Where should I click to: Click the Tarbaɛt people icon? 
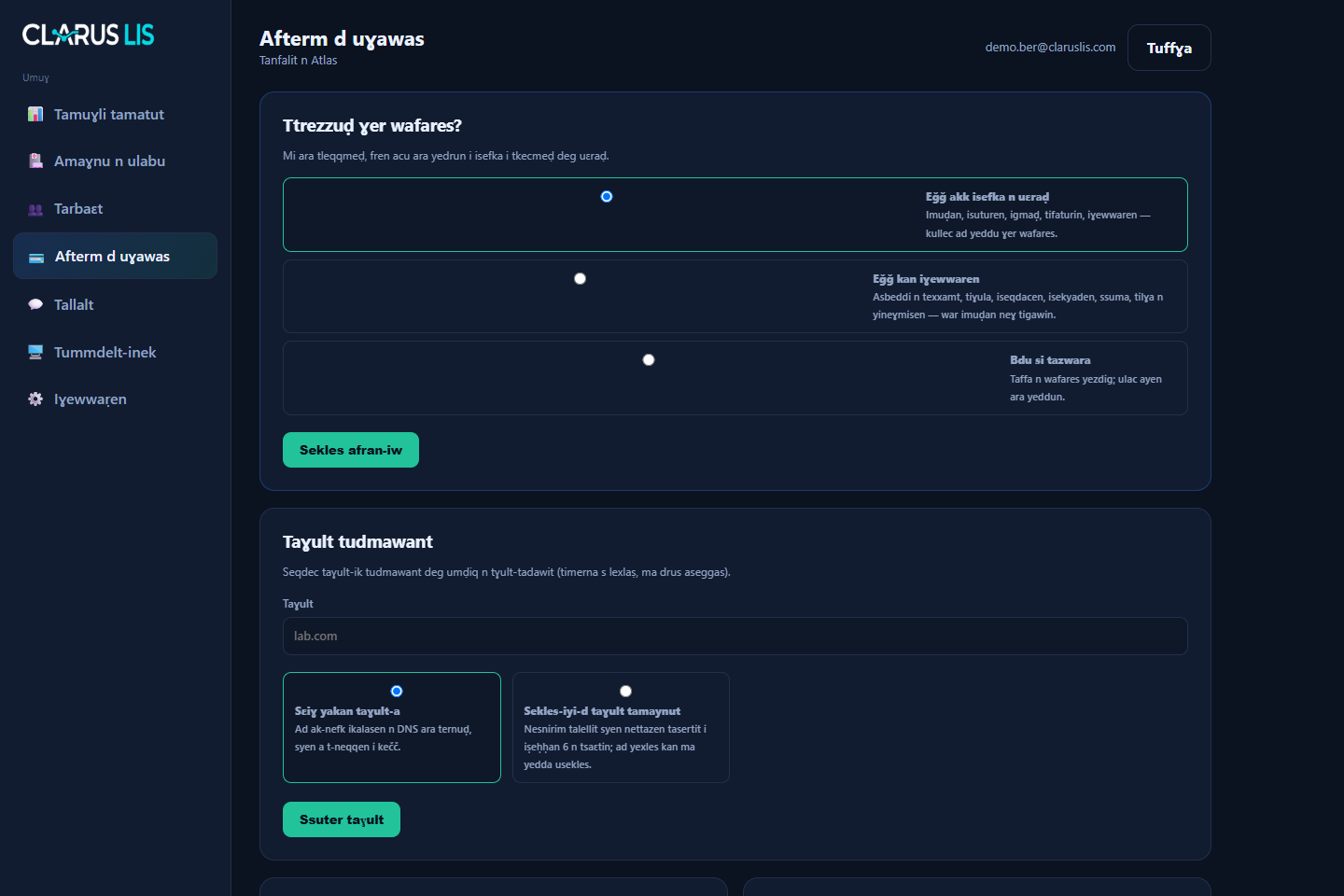[x=35, y=209]
